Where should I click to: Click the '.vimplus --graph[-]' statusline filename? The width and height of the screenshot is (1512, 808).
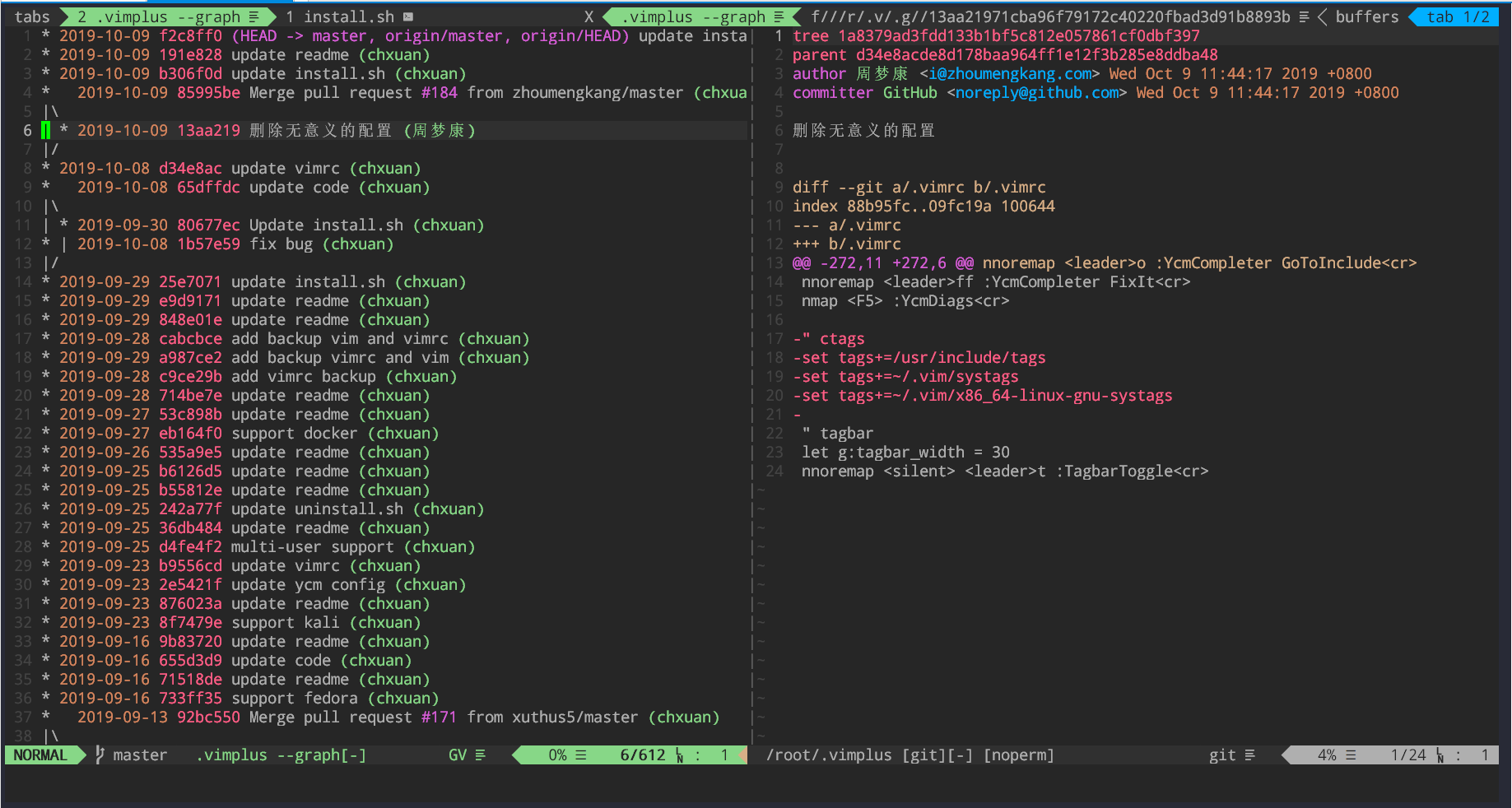click(281, 755)
